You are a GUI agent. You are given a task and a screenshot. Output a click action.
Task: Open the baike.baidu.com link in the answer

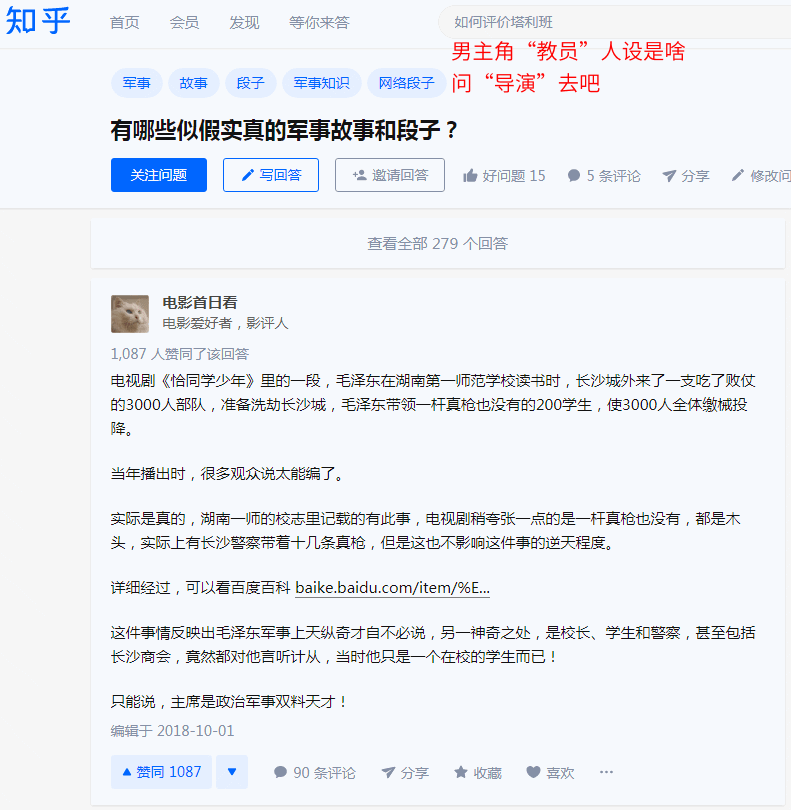click(x=393, y=588)
